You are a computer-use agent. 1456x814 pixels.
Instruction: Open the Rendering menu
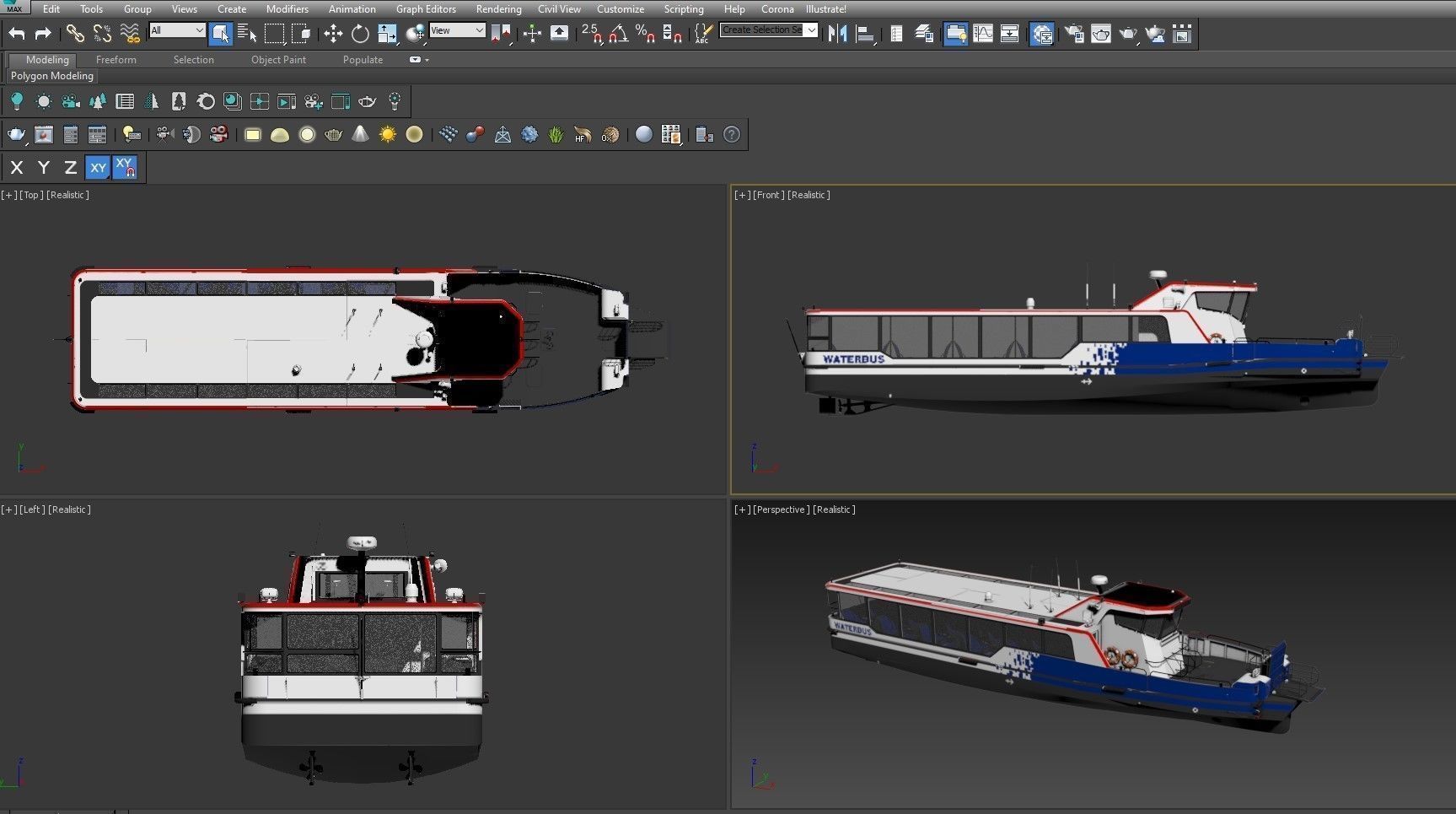point(498,9)
